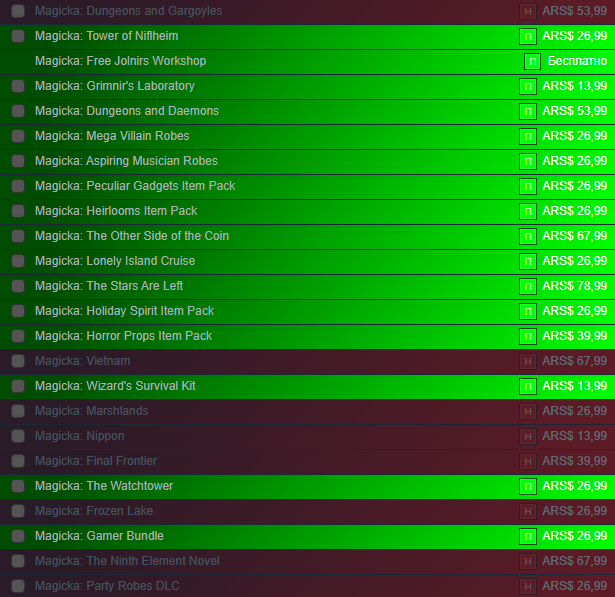Check Heirlooms Item Pack checkbox
The image size is (615, 597).
pyautogui.click(x=18, y=211)
